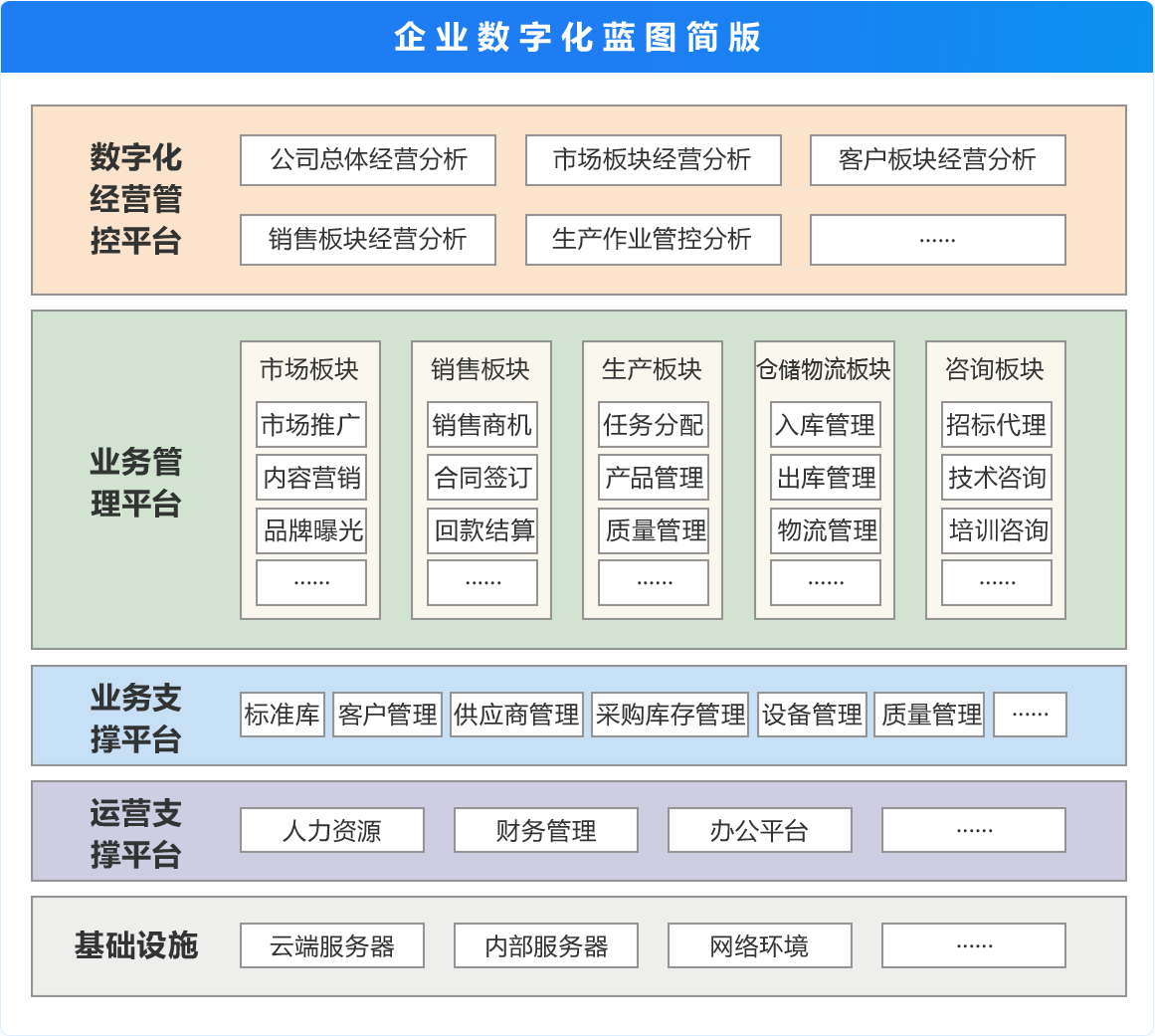Click 标准库 in 业务支撑平台
1155x1036 pixels.
(x=283, y=715)
